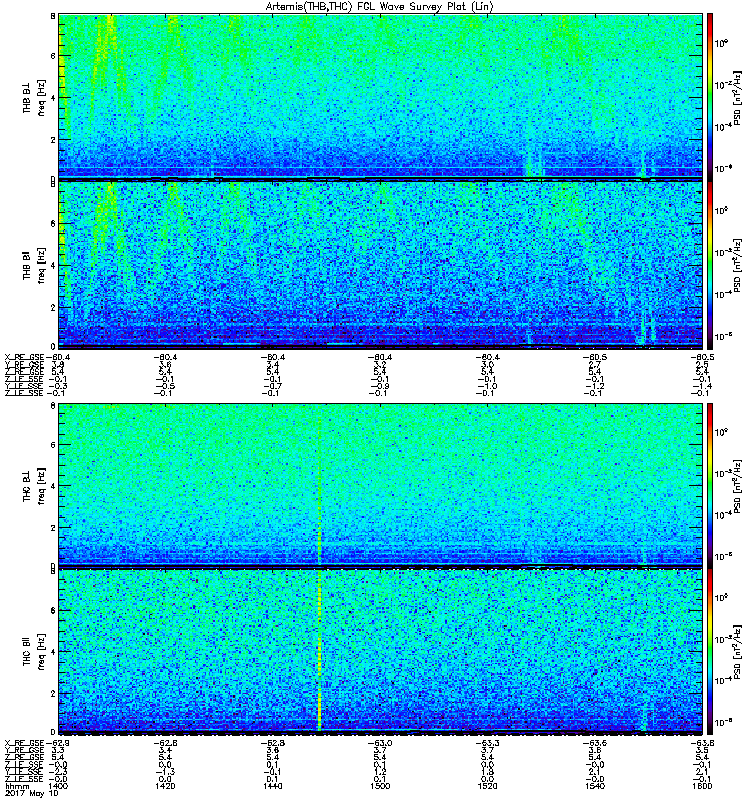Click the 1440 time tick label

(273, 786)
